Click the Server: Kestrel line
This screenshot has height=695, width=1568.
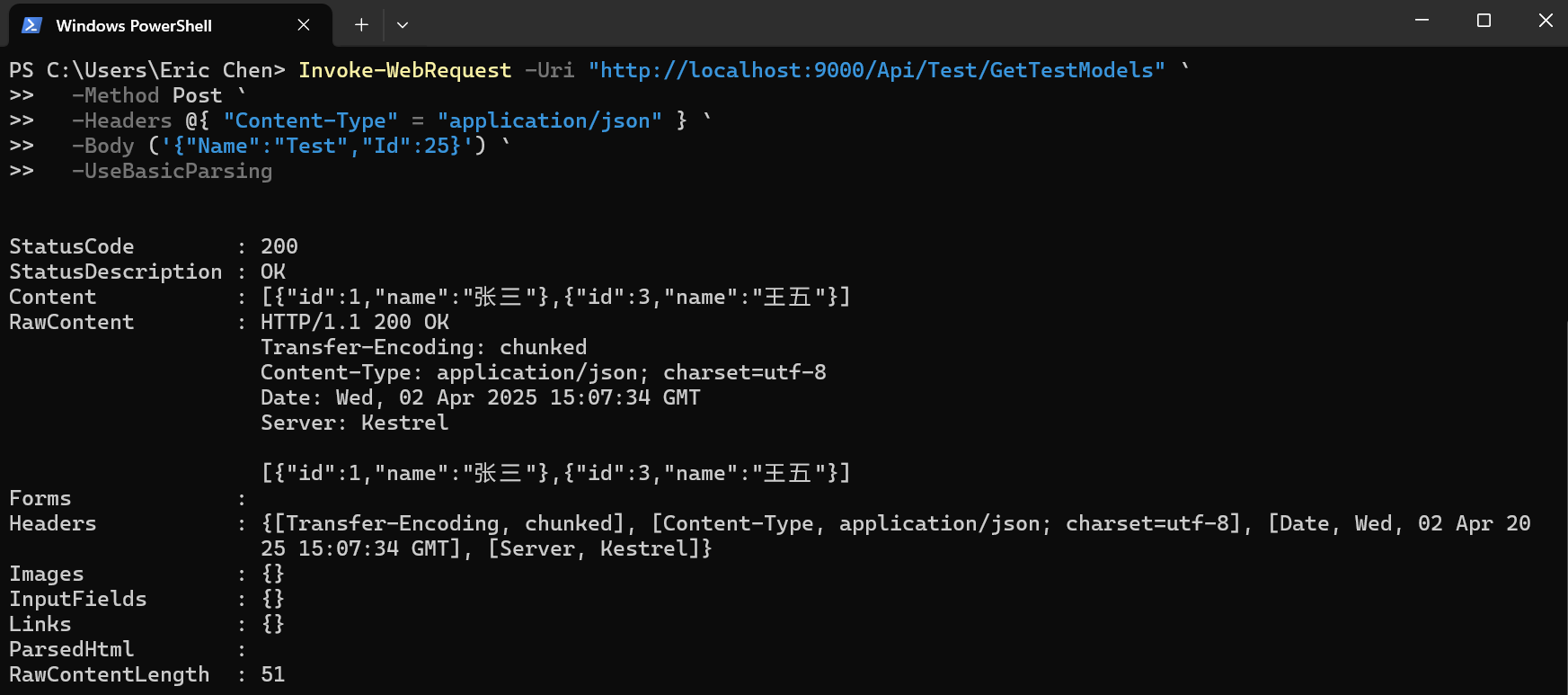[x=355, y=423]
